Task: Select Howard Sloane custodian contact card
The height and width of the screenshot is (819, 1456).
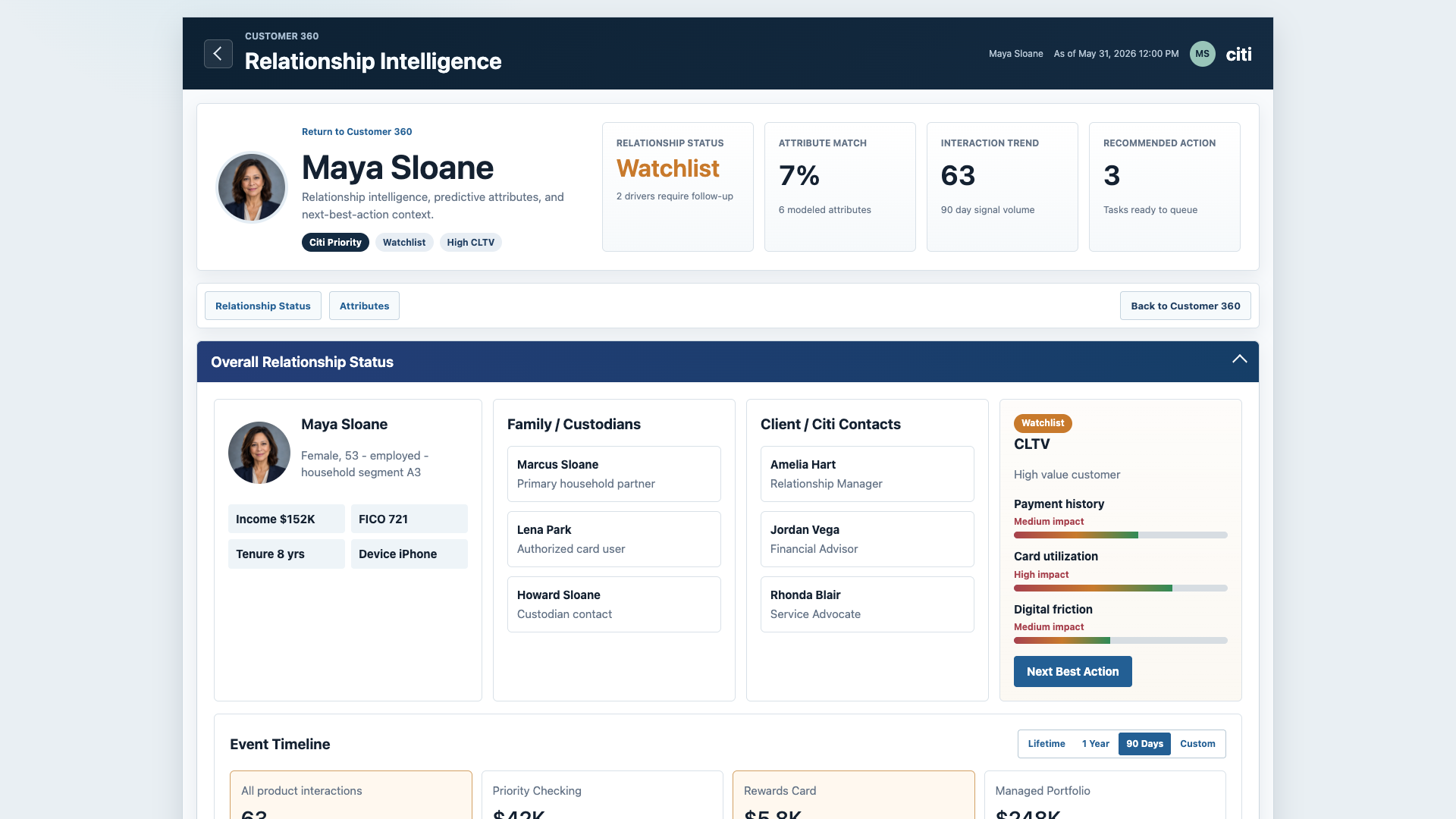Action: pyautogui.click(x=614, y=604)
